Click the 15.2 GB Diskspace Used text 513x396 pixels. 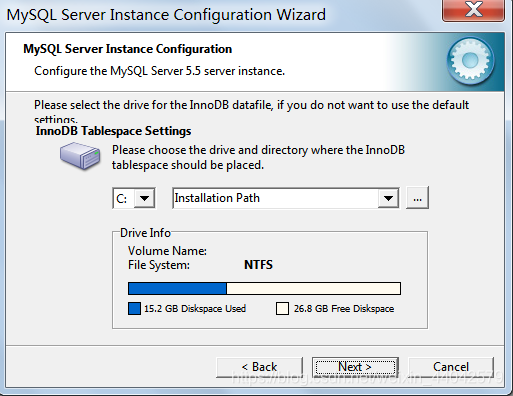[195, 309]
